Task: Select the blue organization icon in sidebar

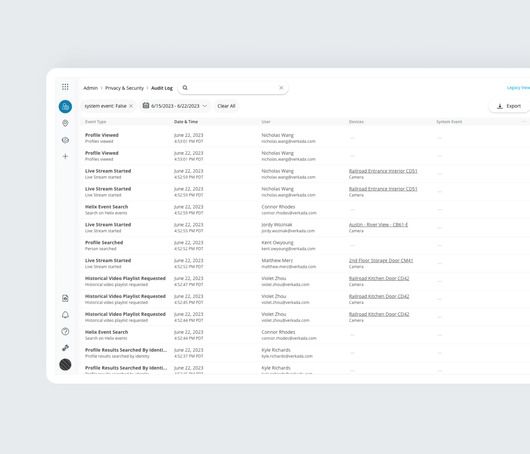Action: click(65, 106)
